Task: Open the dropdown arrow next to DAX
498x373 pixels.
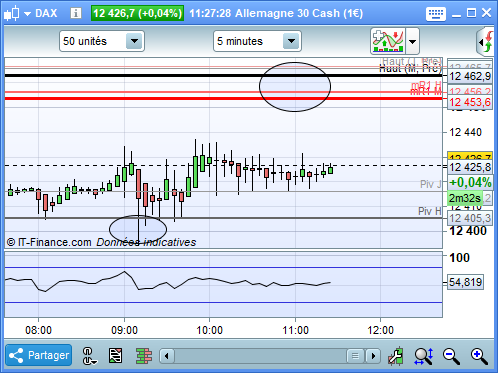Action: click(28, 14)
